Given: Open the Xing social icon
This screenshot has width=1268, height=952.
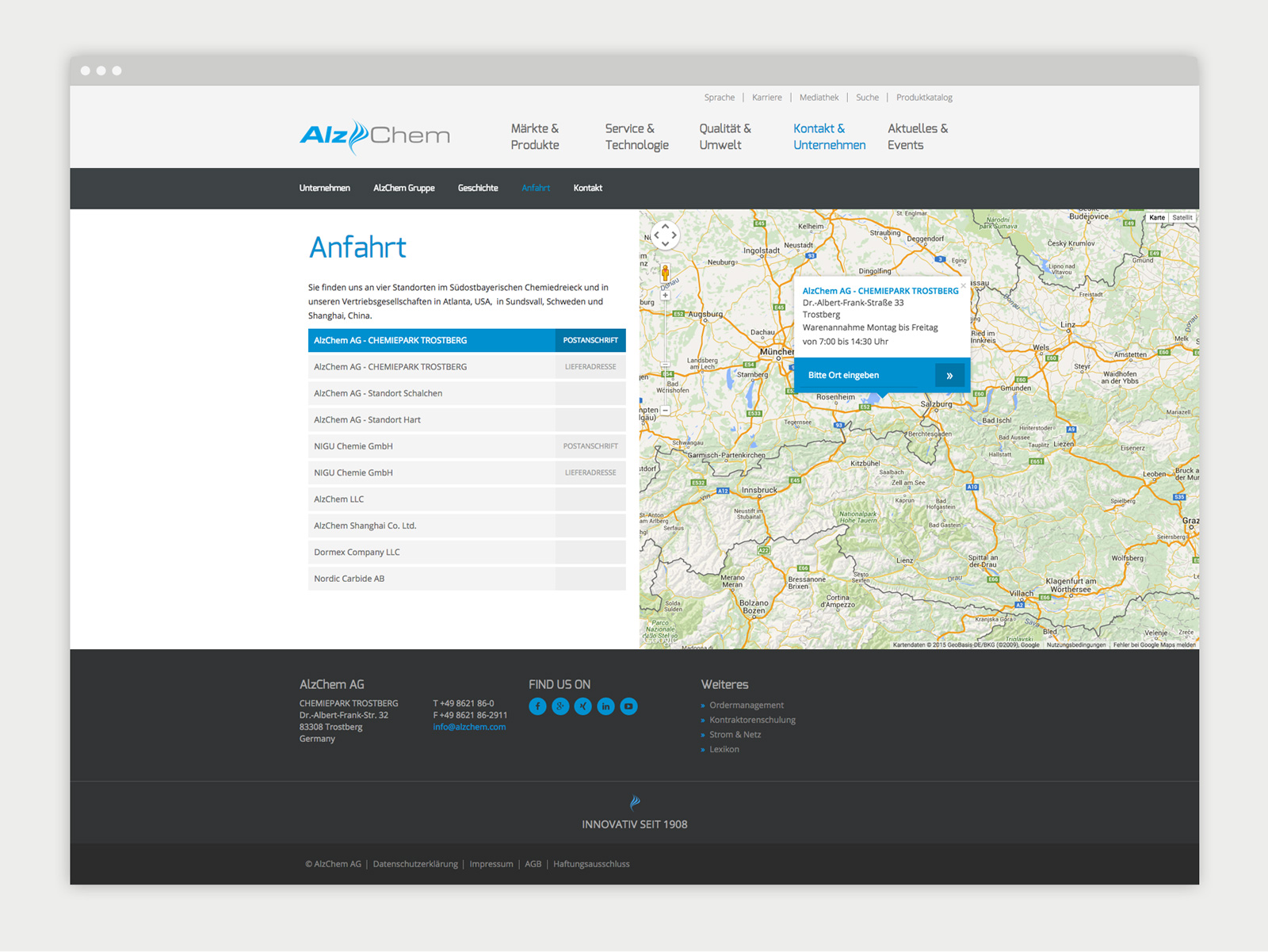Looking at the screenshot, I should pyautogui.click(x=583, y=706).
